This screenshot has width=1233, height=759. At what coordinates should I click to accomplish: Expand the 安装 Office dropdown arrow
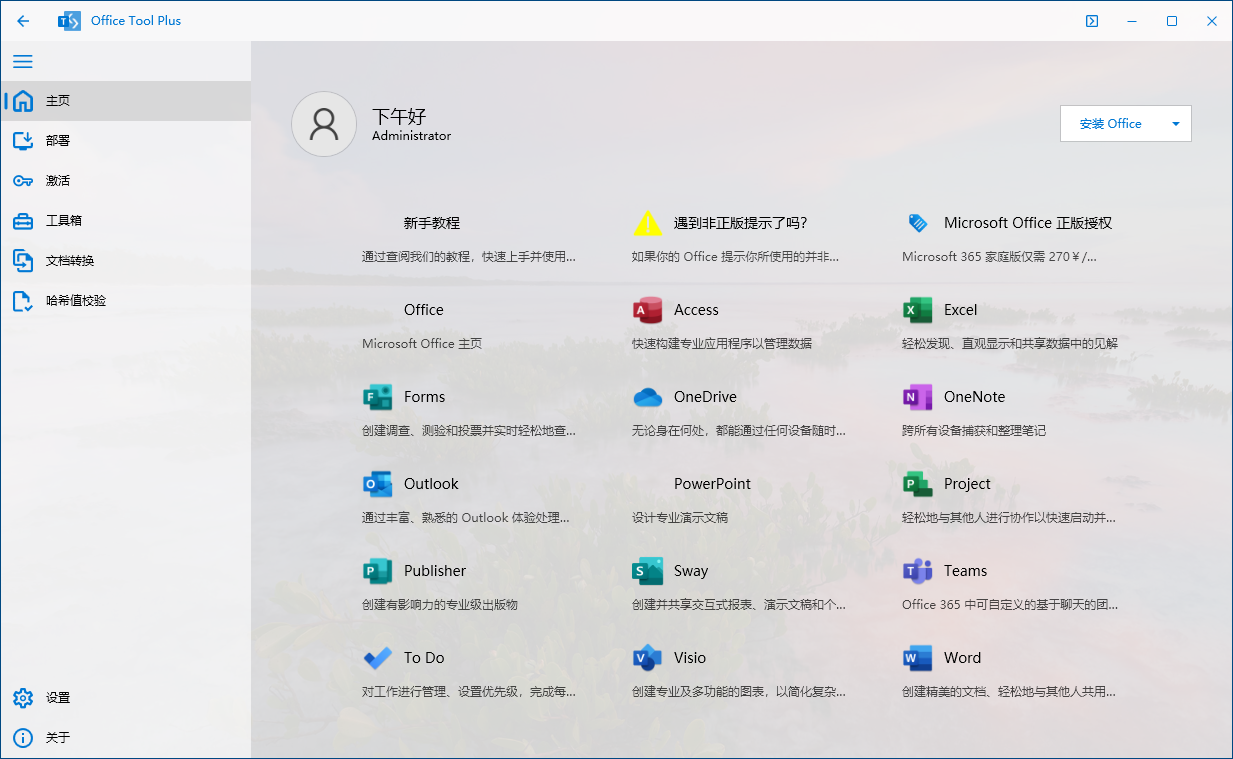(x=1175, y=124)
